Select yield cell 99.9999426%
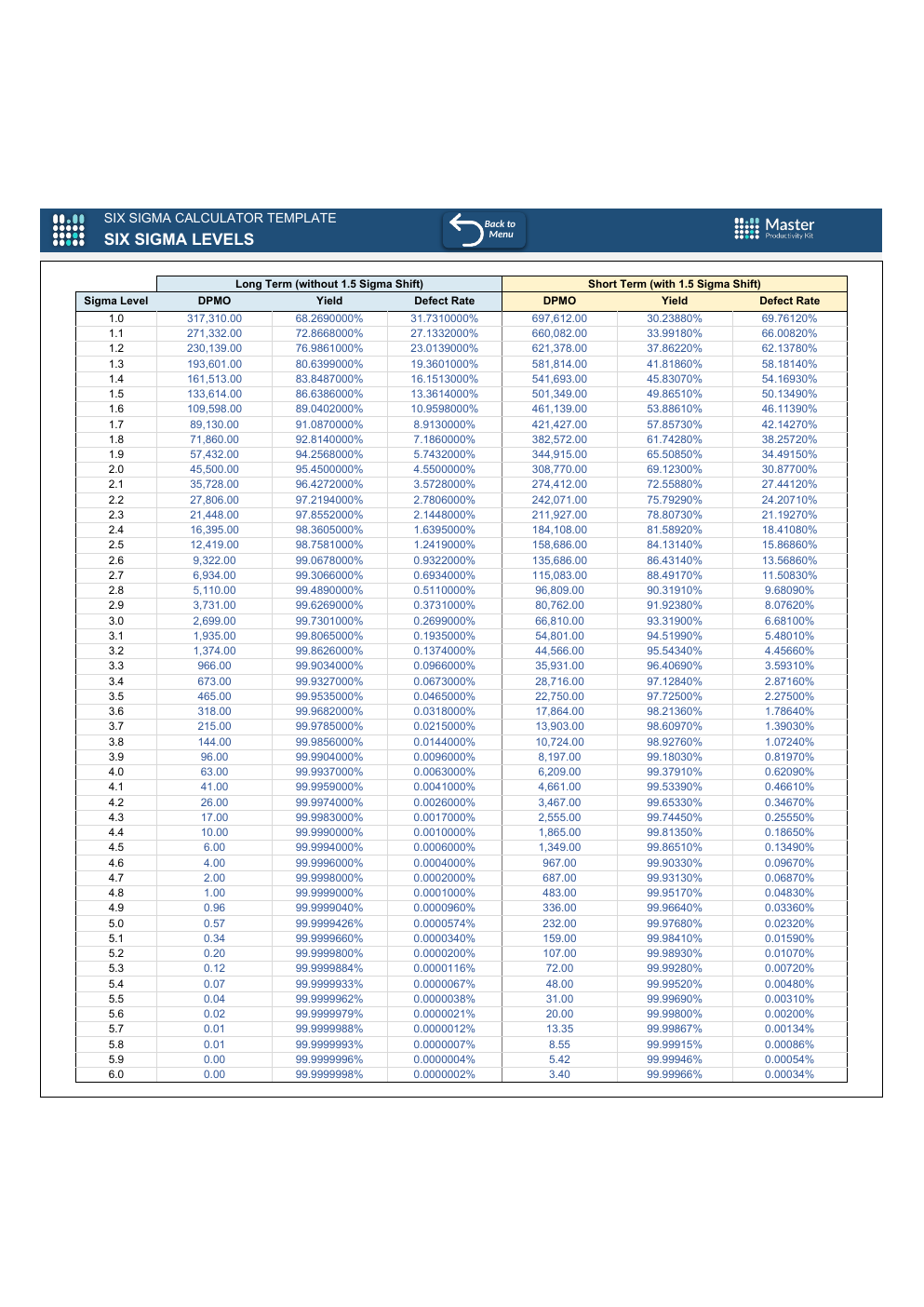 pyautogui.click(x=329, y=923)
